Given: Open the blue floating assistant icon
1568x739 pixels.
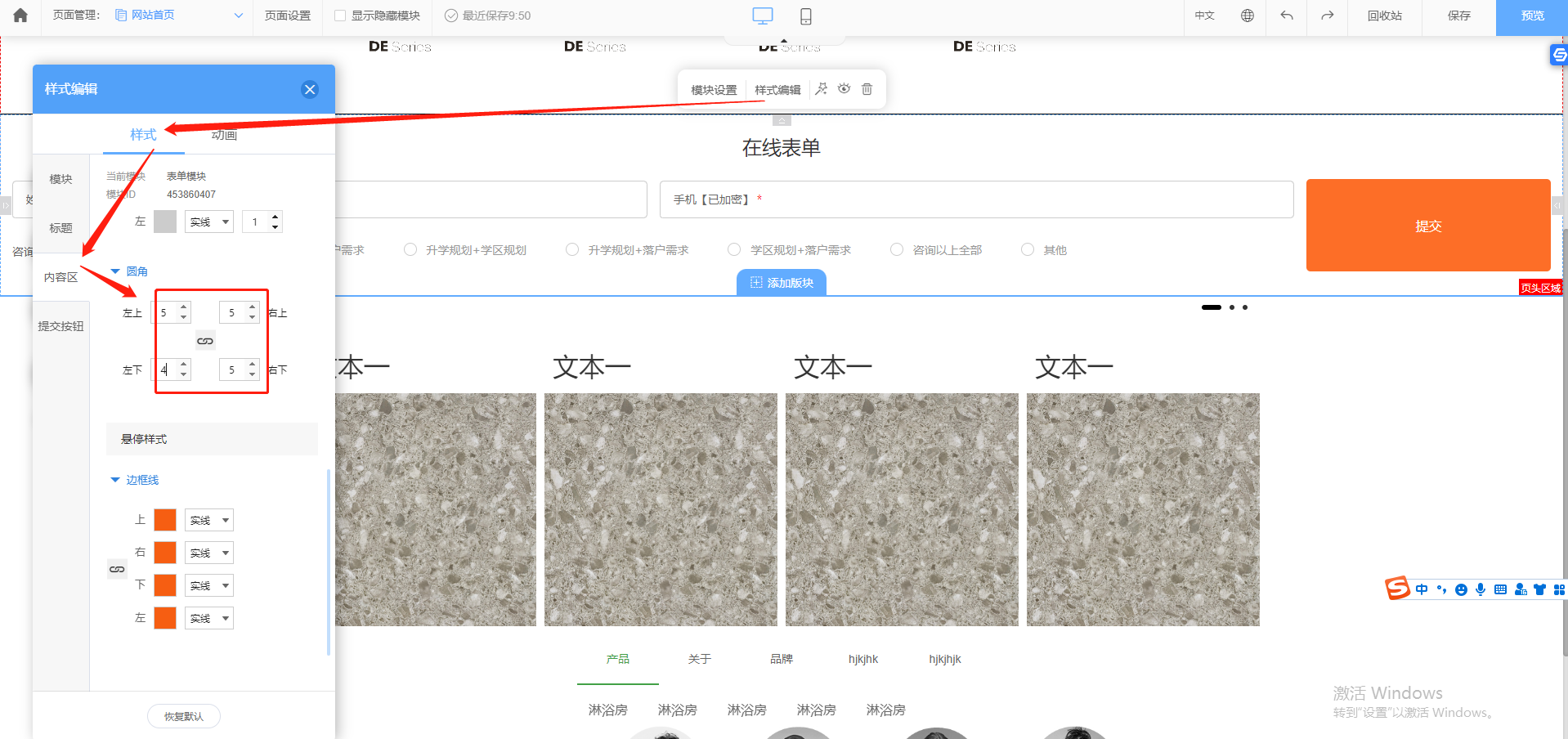Looking at the screenshot, I should click(x=1559, y=55).
